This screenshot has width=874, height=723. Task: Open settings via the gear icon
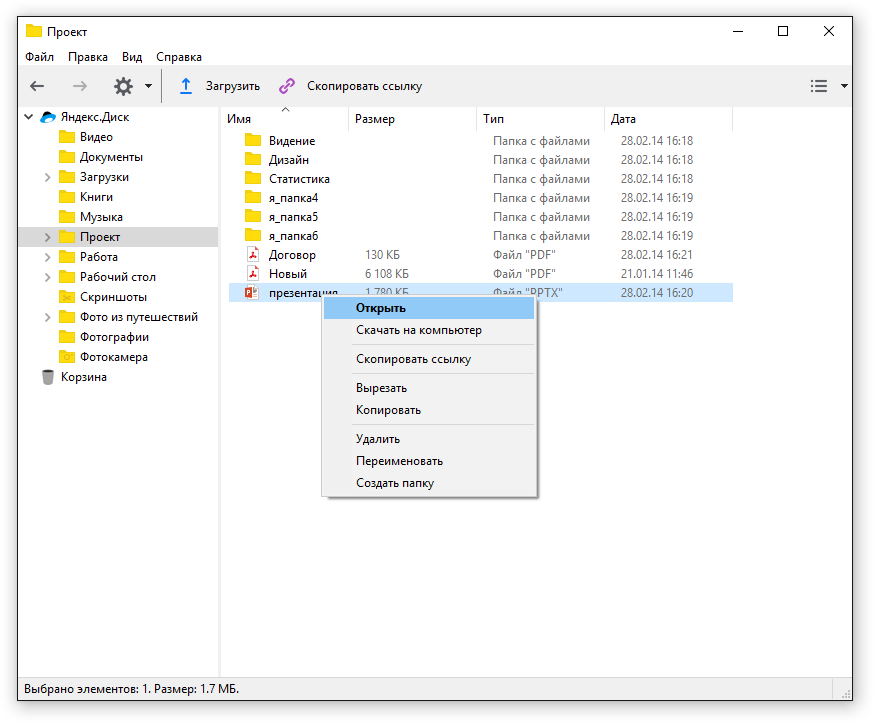click(x=123, y=86)
